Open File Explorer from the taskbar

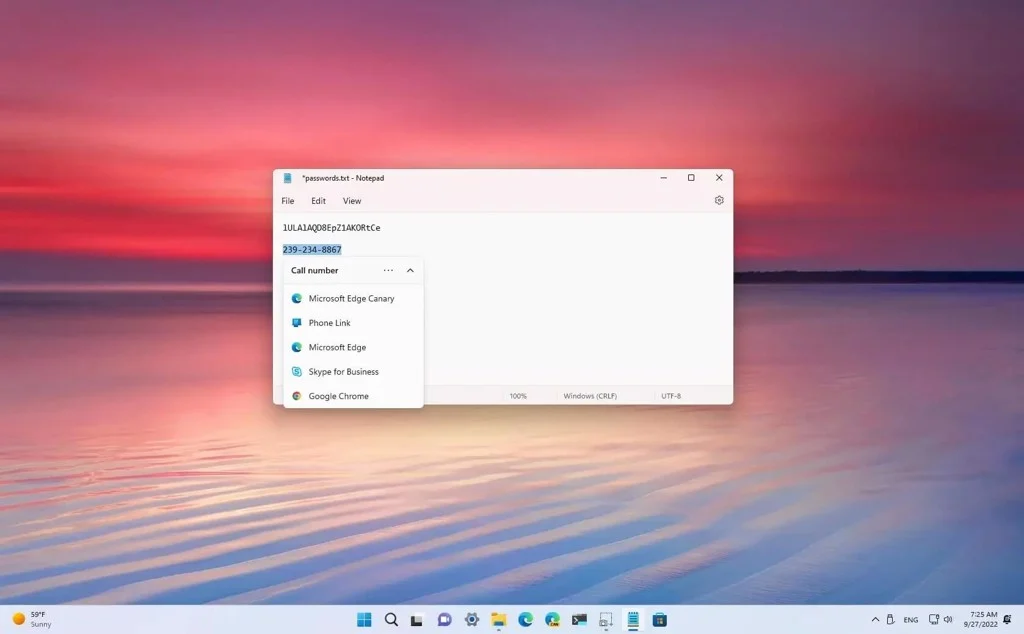499,620
